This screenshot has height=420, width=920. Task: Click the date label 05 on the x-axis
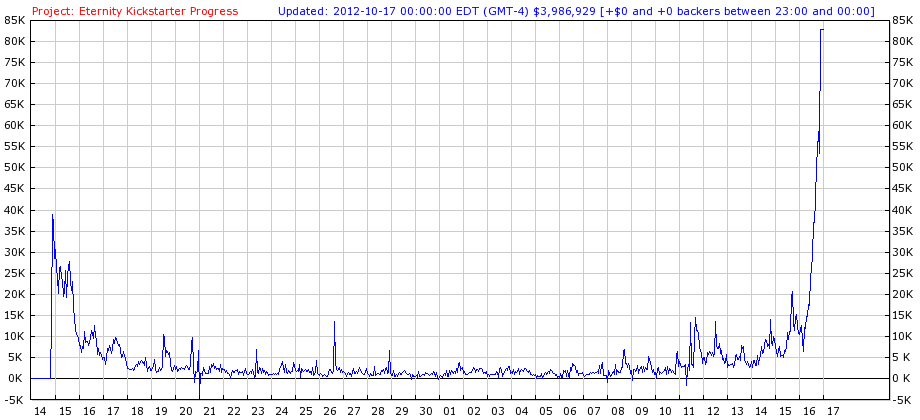tap(546, 411)
